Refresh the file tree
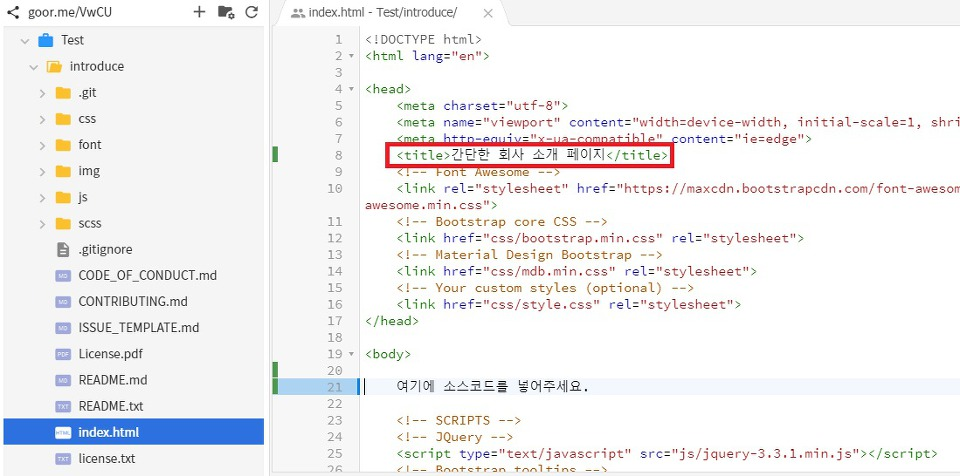Image resolution: width=960 pixels, height=476 pixels. pos(252,12)
